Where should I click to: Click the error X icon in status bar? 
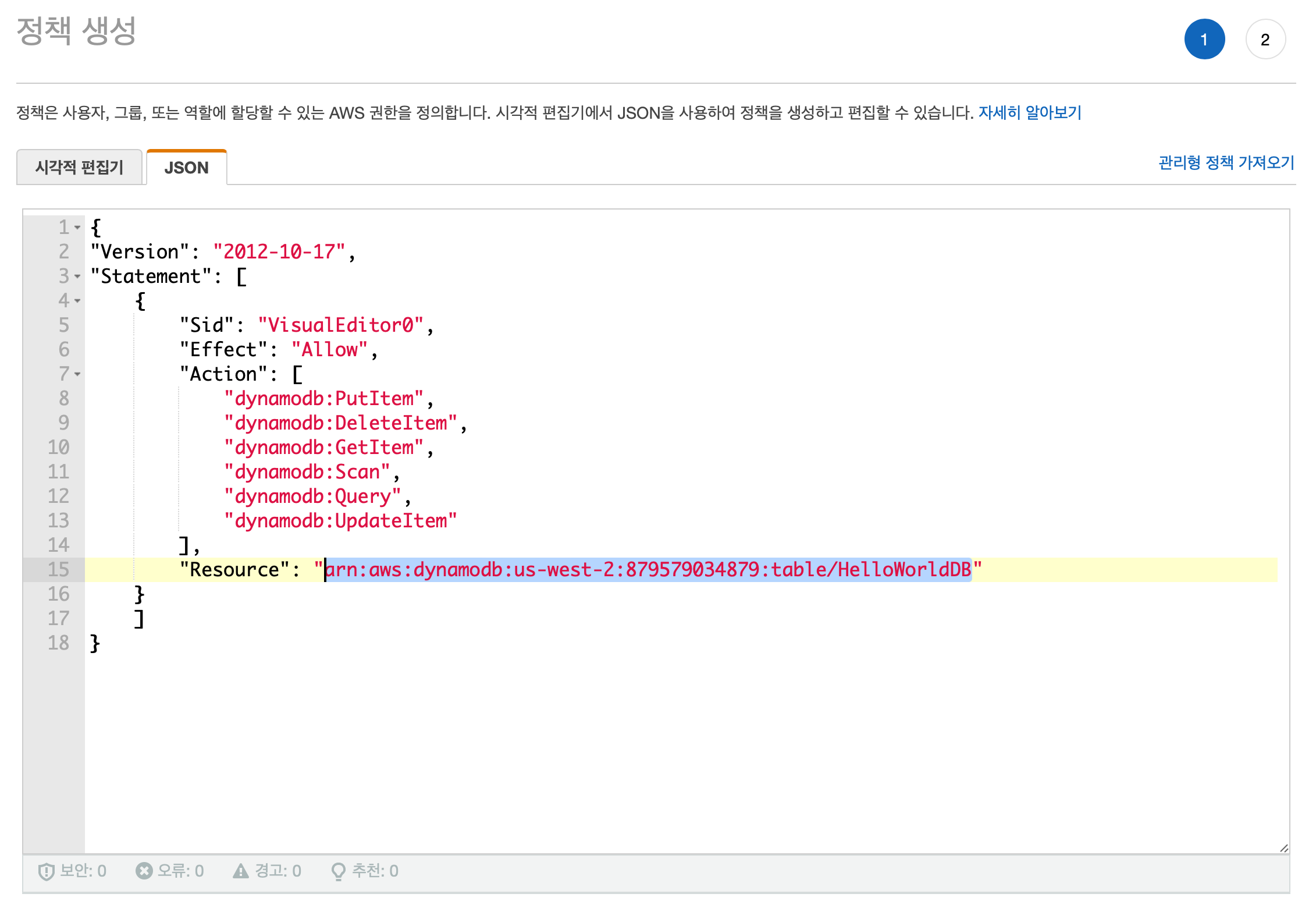click(x=144, y=871)
